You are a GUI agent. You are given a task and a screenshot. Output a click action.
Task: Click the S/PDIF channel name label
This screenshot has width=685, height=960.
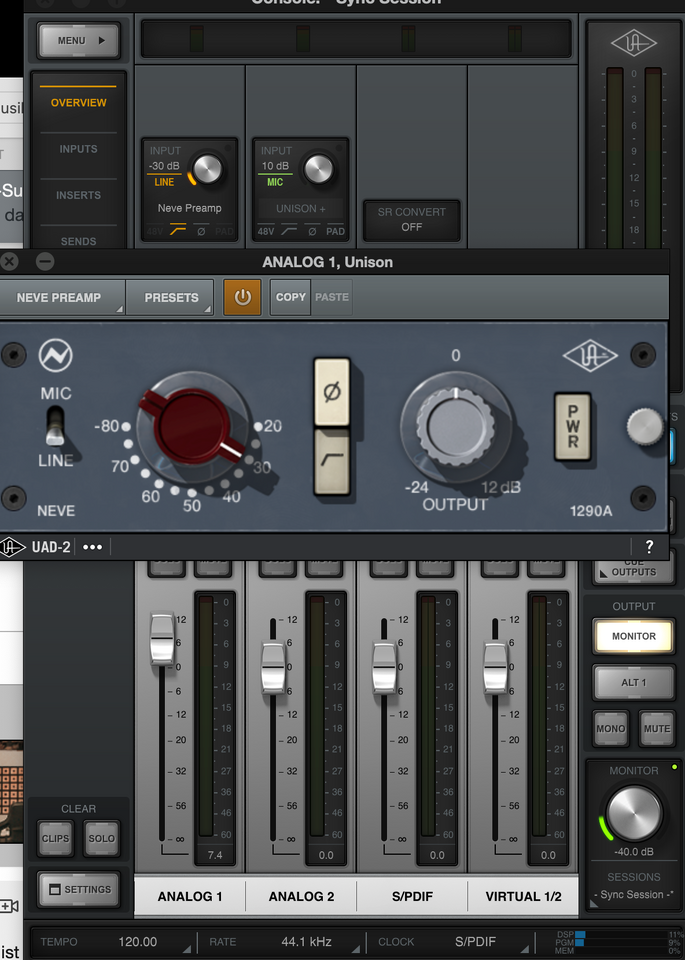click(x=412, y=896)
